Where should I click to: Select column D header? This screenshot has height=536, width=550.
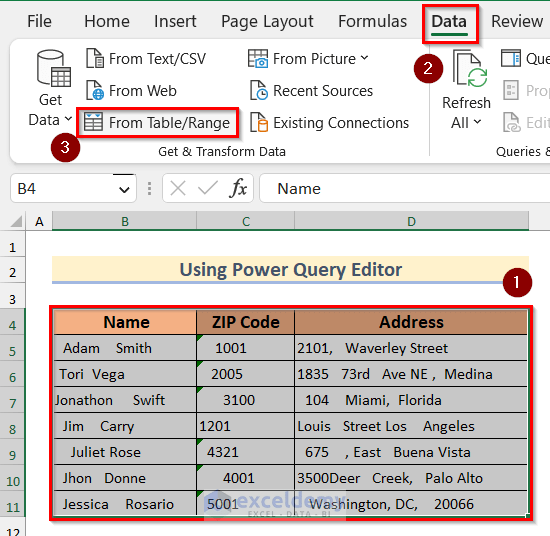[411, 221]
